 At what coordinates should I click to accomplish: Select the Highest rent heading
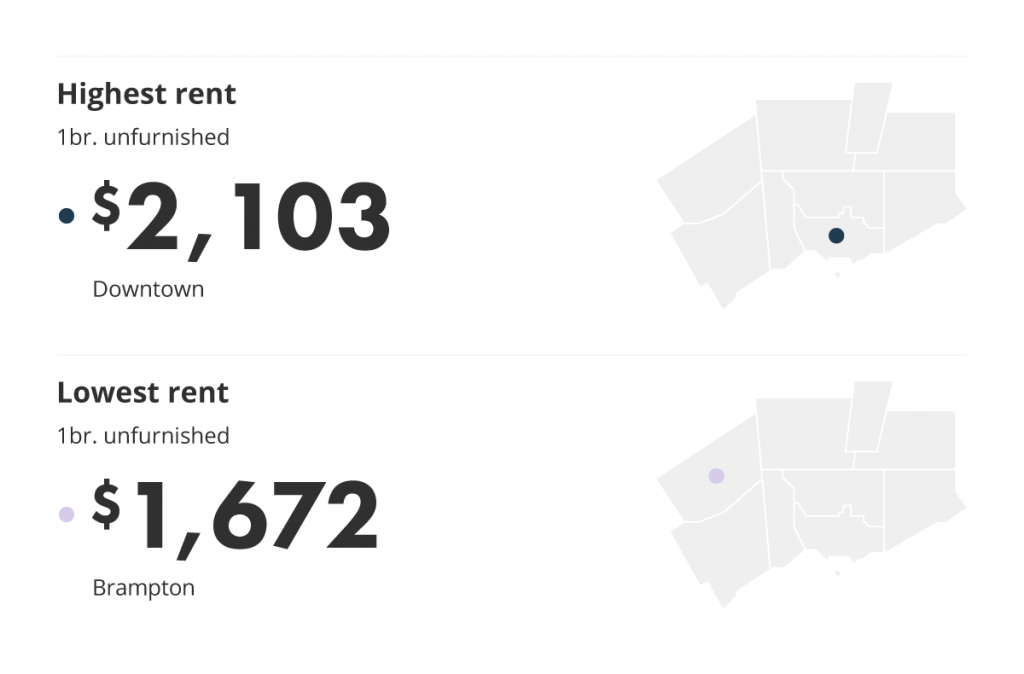[146, 94]
